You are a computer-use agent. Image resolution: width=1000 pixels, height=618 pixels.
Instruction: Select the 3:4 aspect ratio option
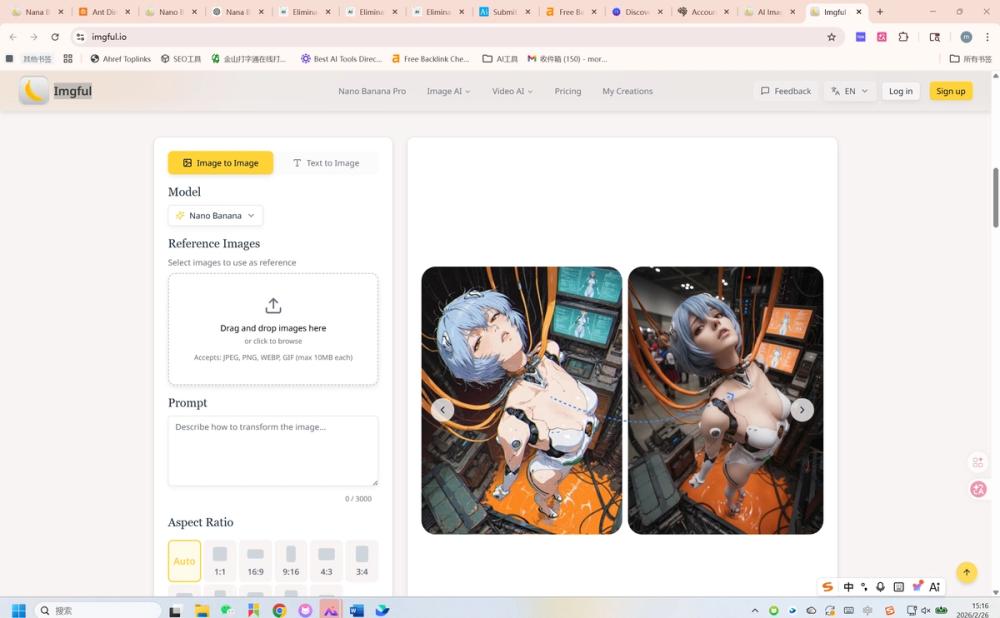click(x=362, y=561)
